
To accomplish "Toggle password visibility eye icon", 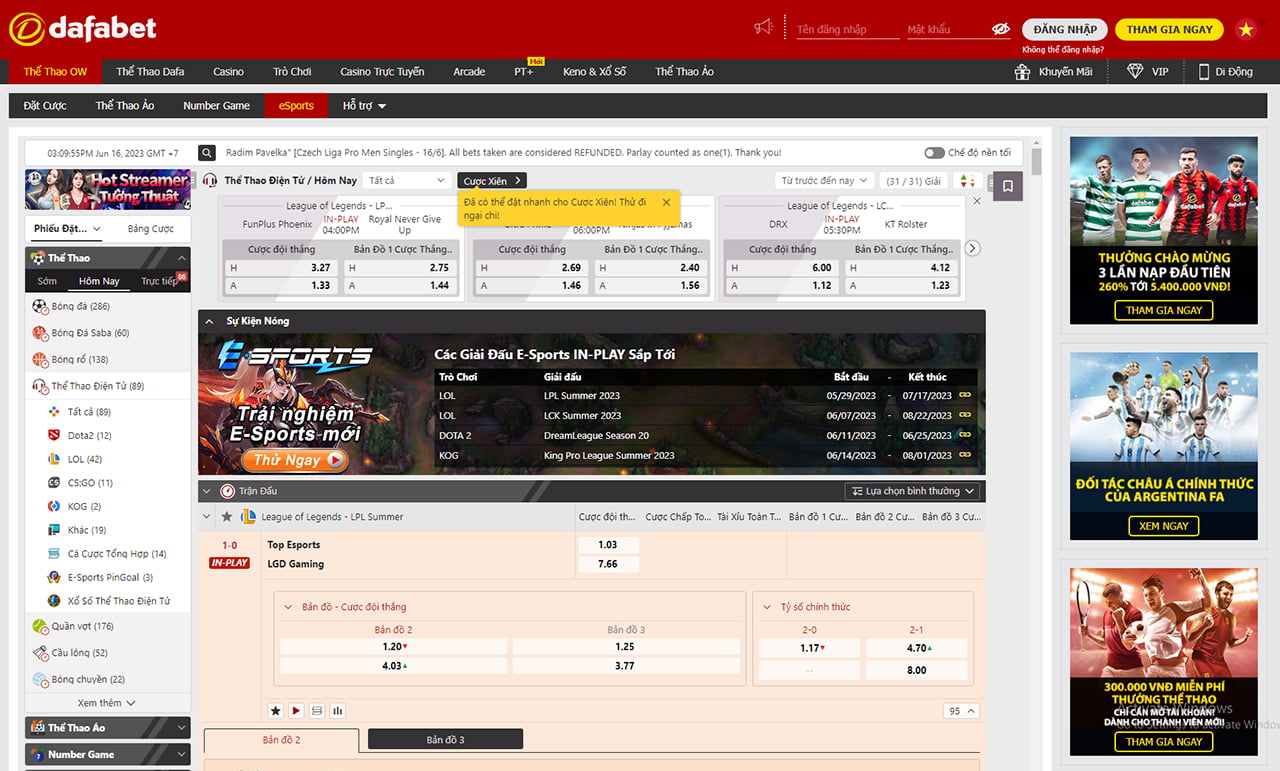I will (x=1000, y=30).
